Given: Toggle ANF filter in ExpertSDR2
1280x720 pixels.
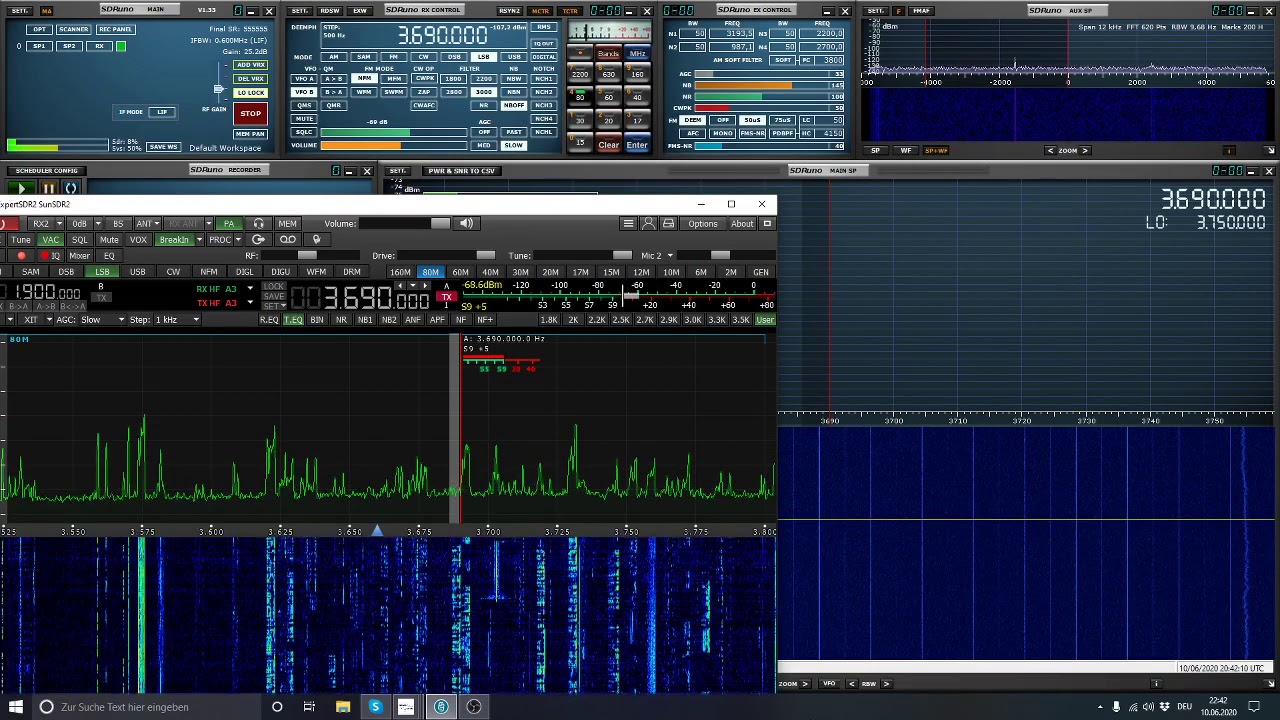Looking at the screenshot, I should point(413,320).
